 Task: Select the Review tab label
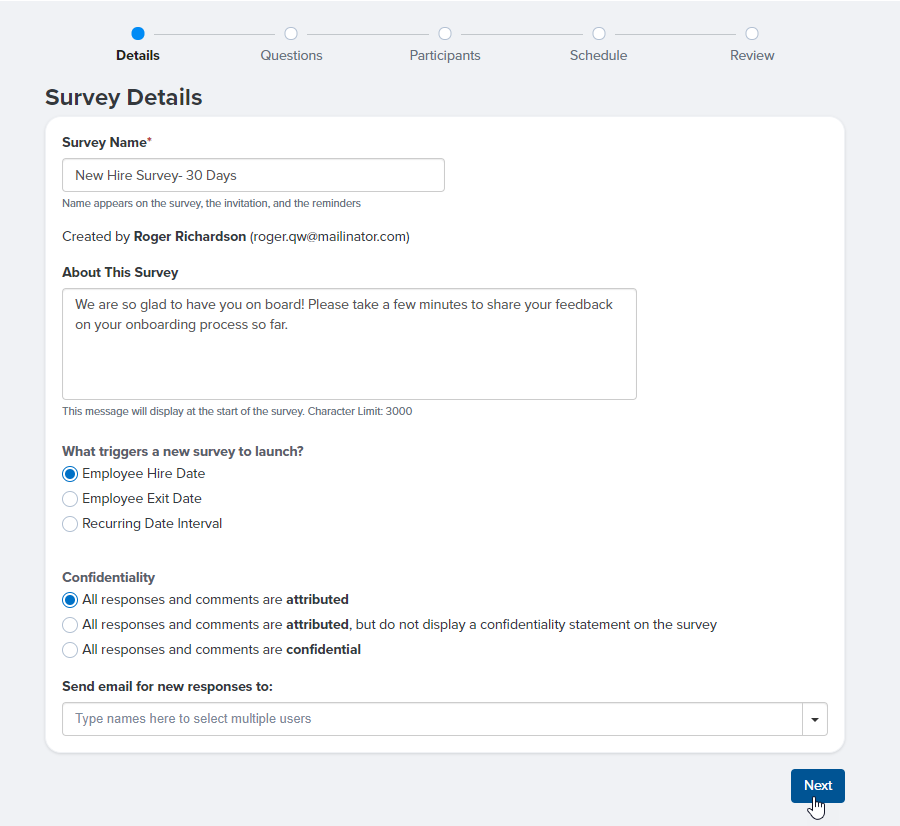click(752, 55)
